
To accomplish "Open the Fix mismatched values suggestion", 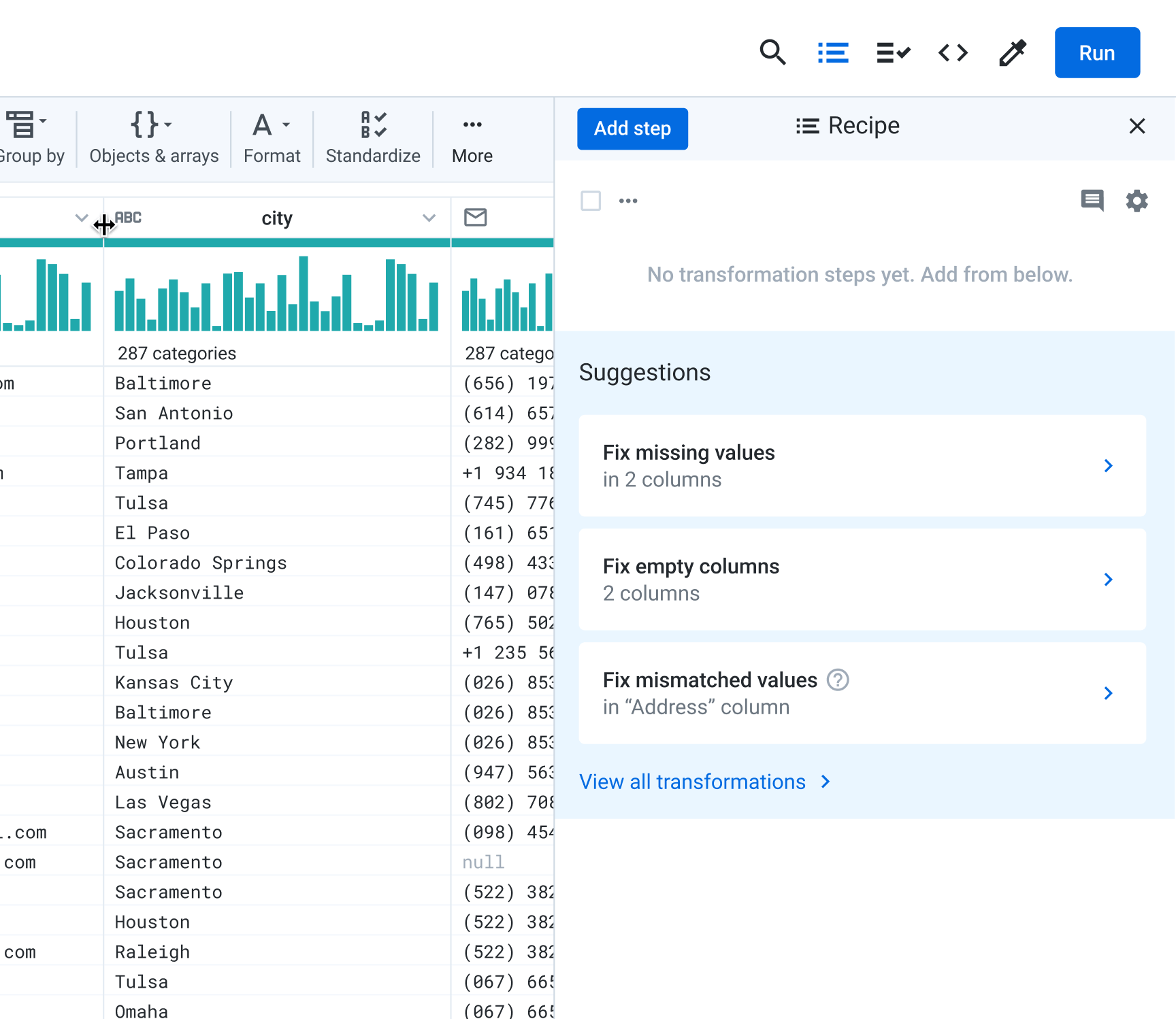I will pos(862,693).
